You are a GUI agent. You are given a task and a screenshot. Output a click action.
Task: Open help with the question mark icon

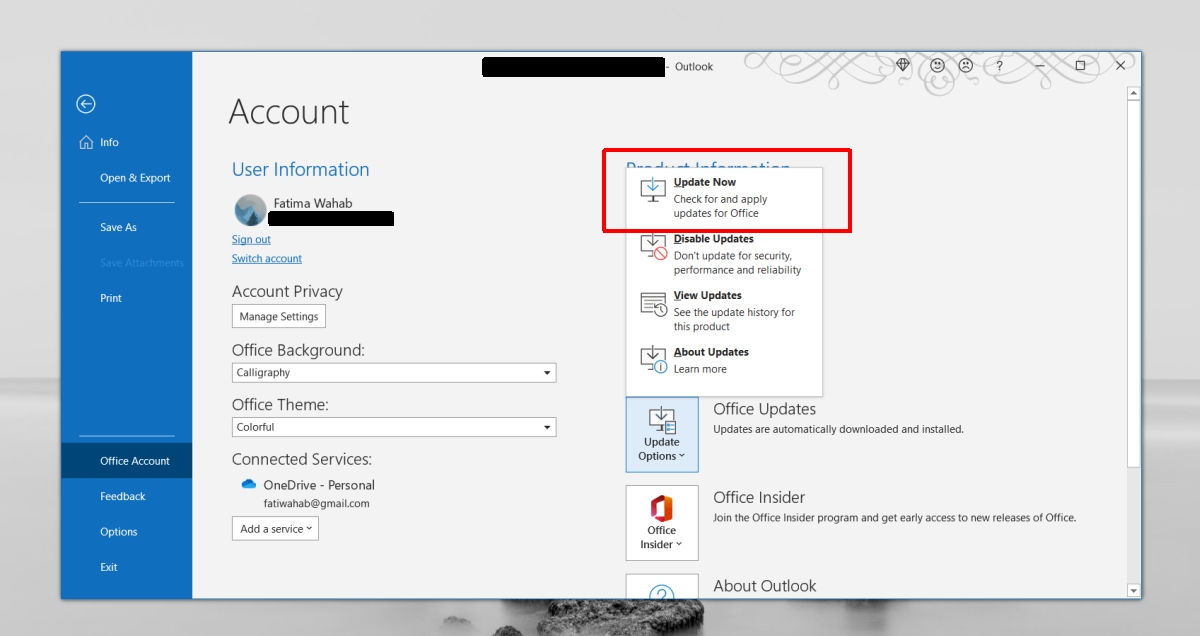pyautogui.click(x=999, y=65)
